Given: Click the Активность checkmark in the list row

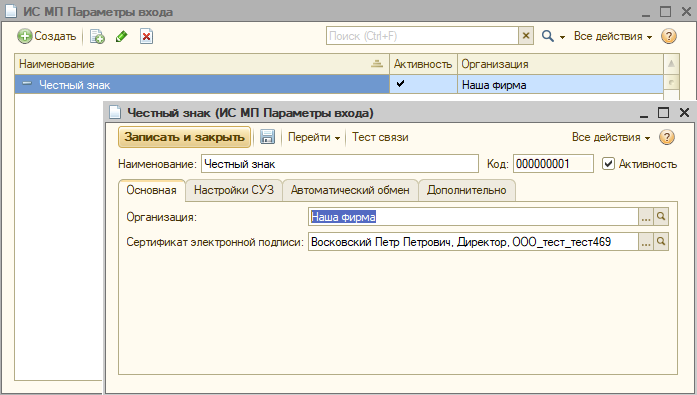Looking at the screenshot, I should point(401,84).
